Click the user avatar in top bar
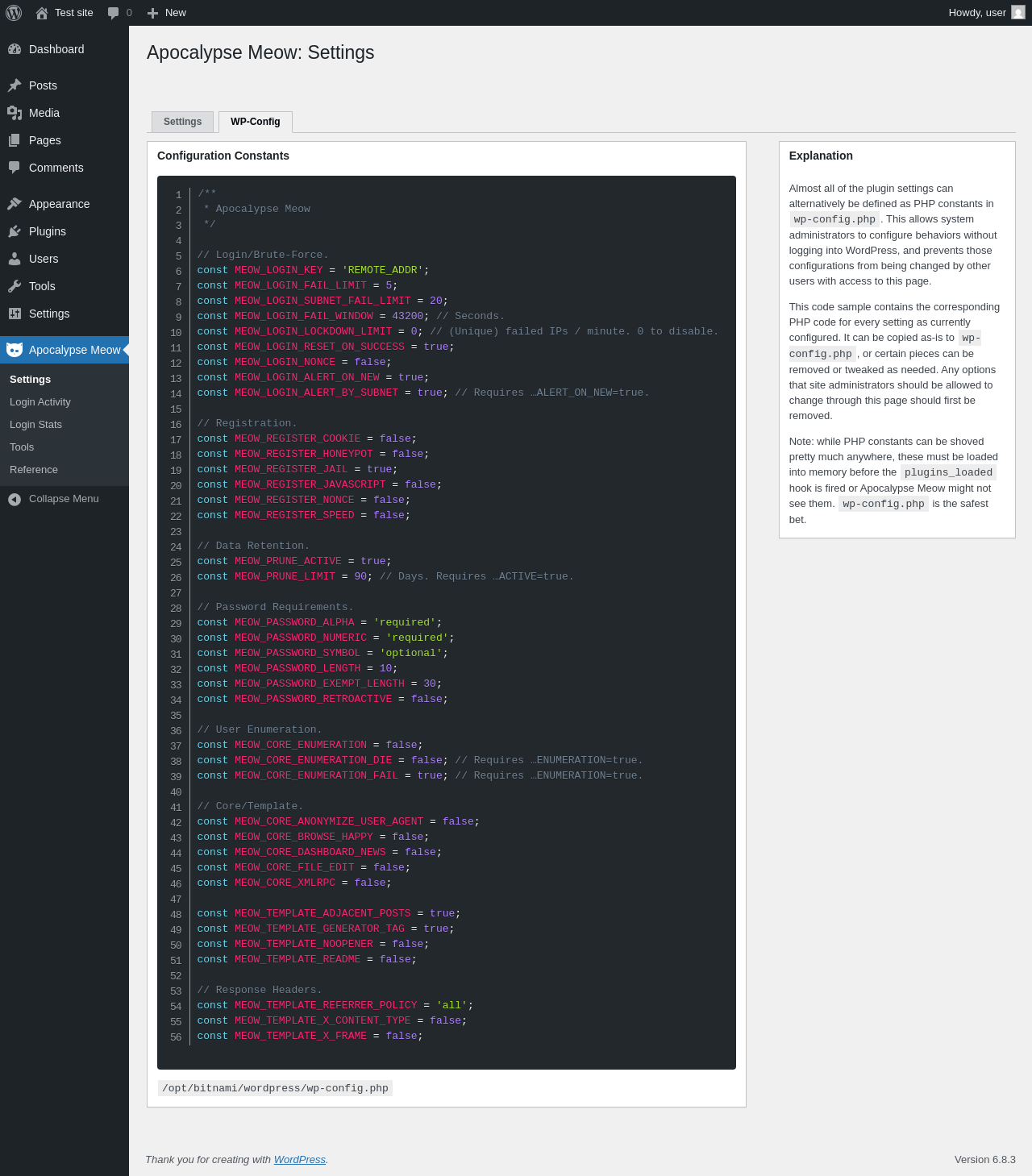This screenshot has width=1032, height=1176. tap(1018, 13)
